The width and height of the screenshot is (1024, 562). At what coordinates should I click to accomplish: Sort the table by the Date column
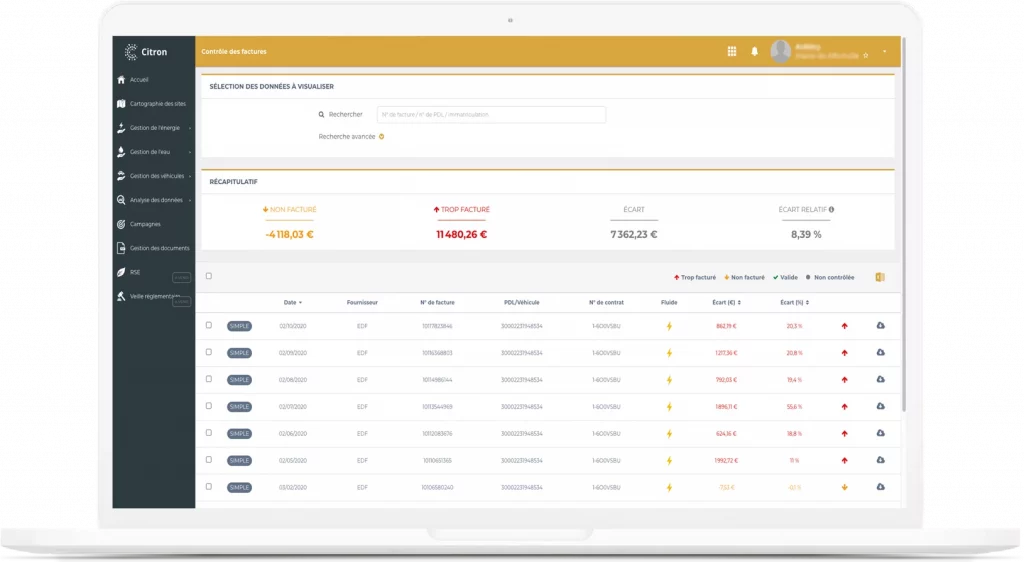[292, 302]
